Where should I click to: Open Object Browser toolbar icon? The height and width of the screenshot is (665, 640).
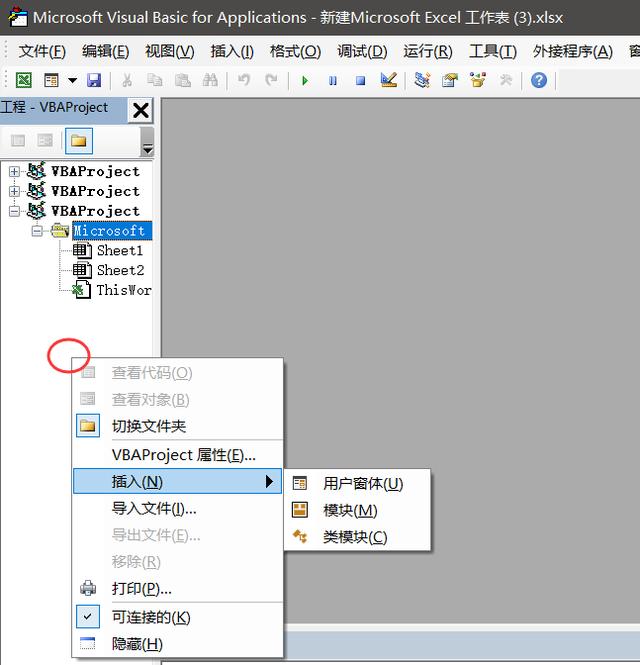coord(478,80)
